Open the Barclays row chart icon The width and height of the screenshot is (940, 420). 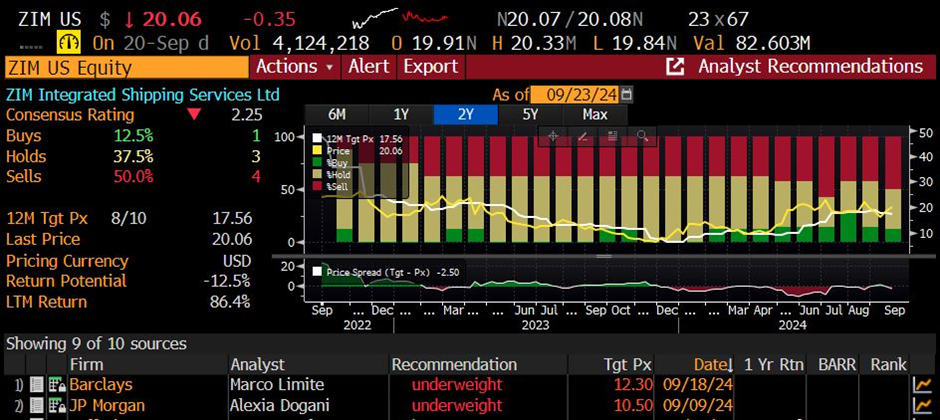pos(921,385)
